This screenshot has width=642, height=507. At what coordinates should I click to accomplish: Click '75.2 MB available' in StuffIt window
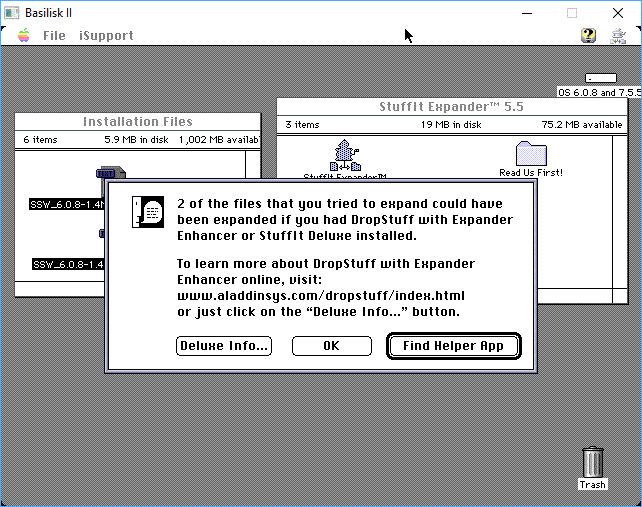click(582, 124)
